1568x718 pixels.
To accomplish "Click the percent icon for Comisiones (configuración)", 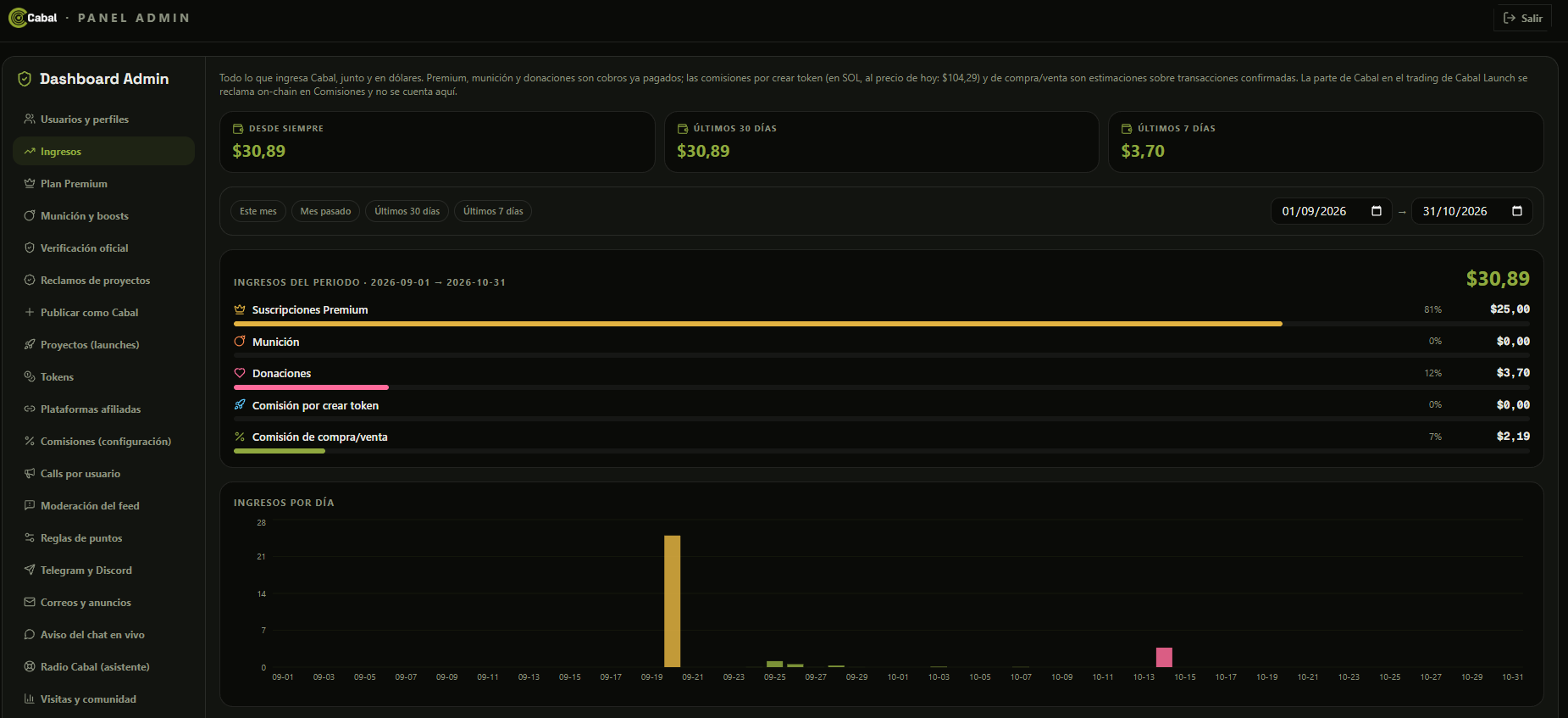I will [x=30, y=442].
